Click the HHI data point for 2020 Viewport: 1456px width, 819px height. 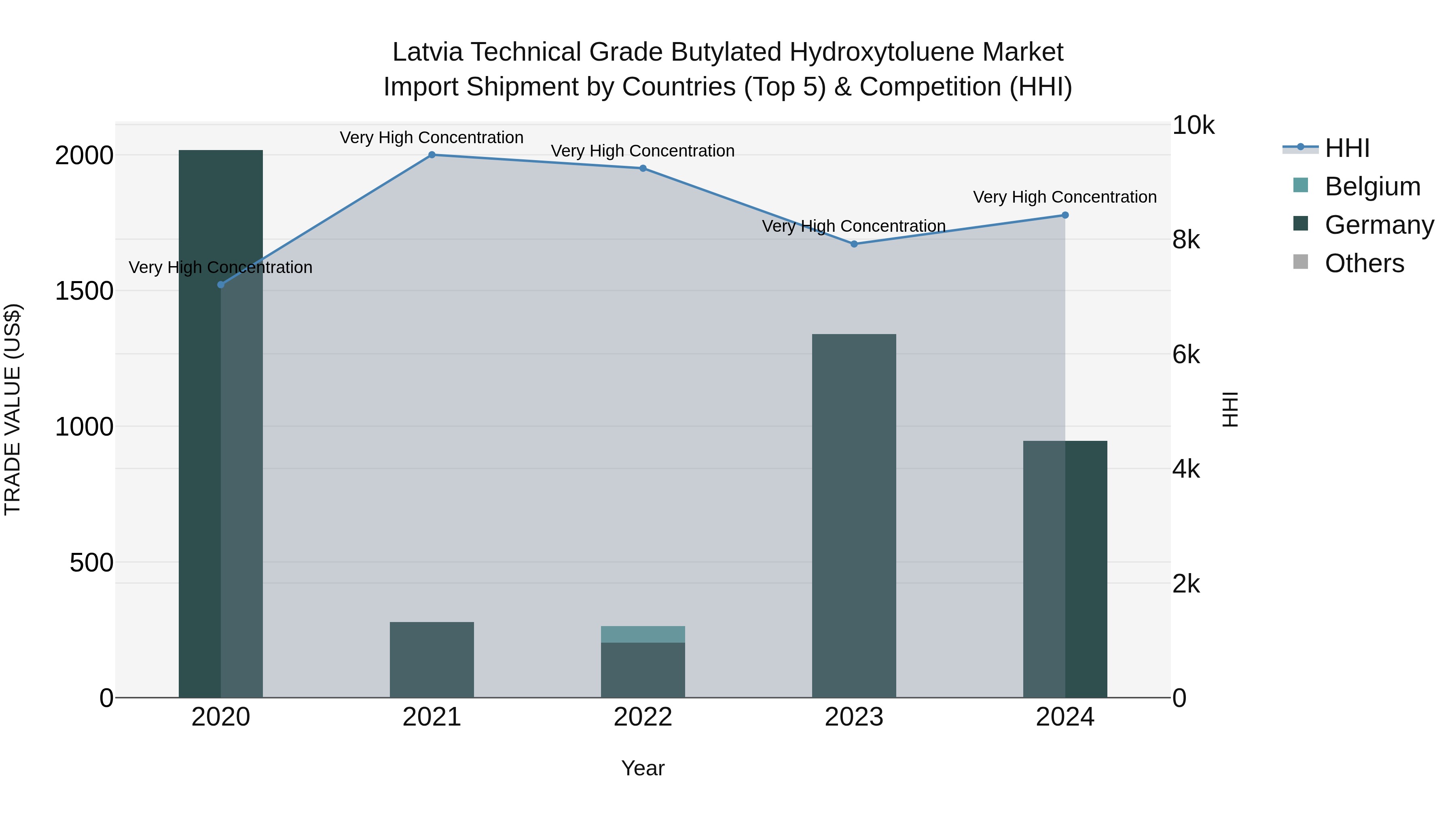221,285
